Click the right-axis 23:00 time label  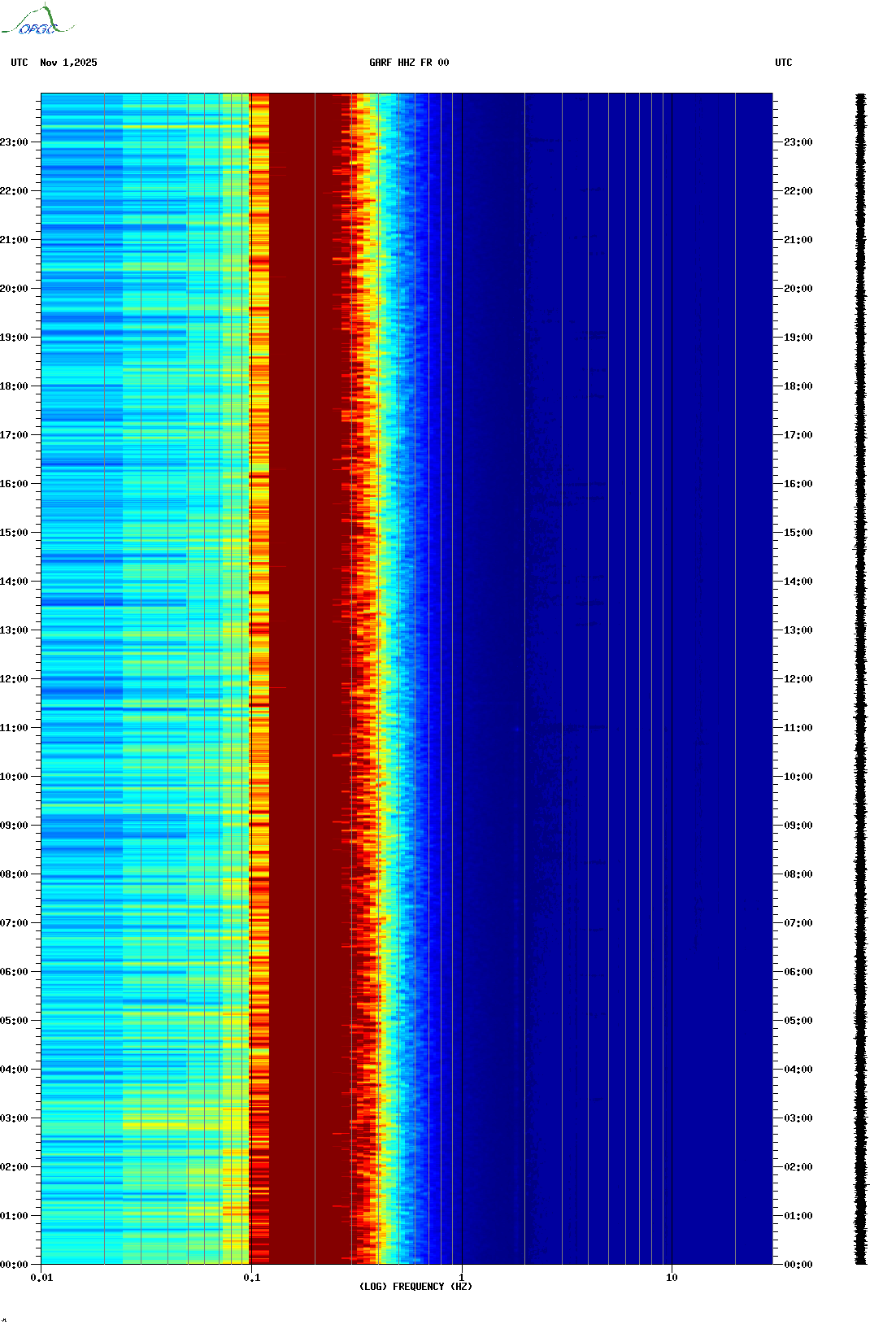click(x=798, y=142)
